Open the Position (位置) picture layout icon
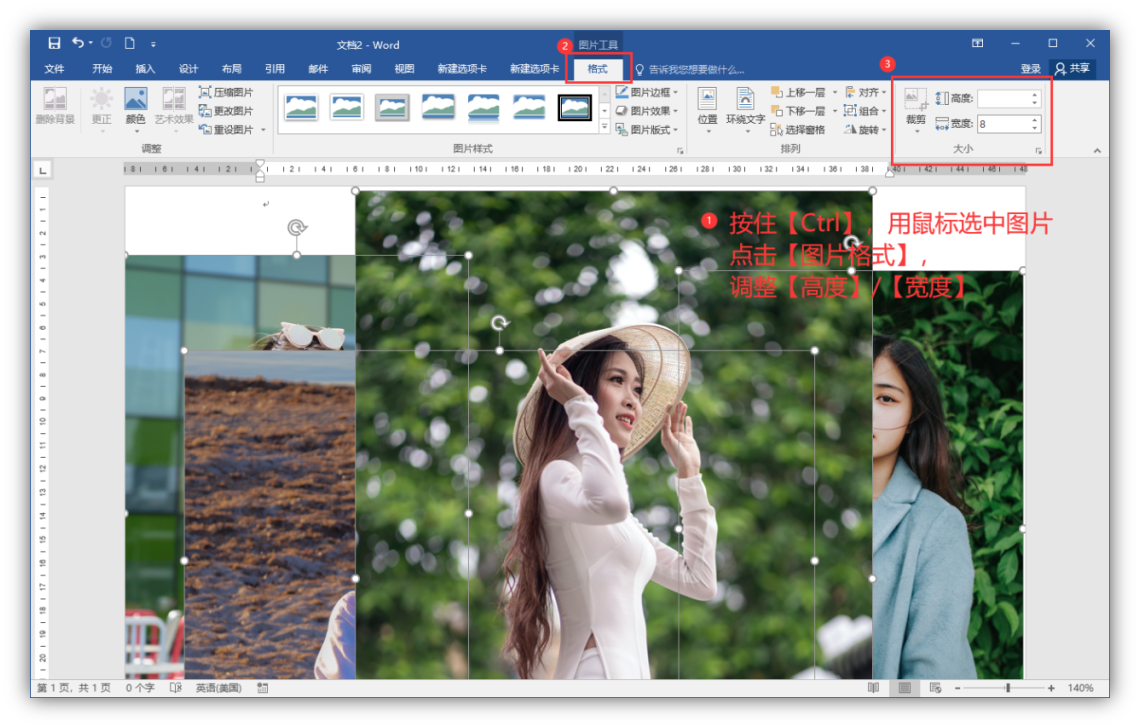This screenshot has width=1140, height=728. tap(707, 107)
